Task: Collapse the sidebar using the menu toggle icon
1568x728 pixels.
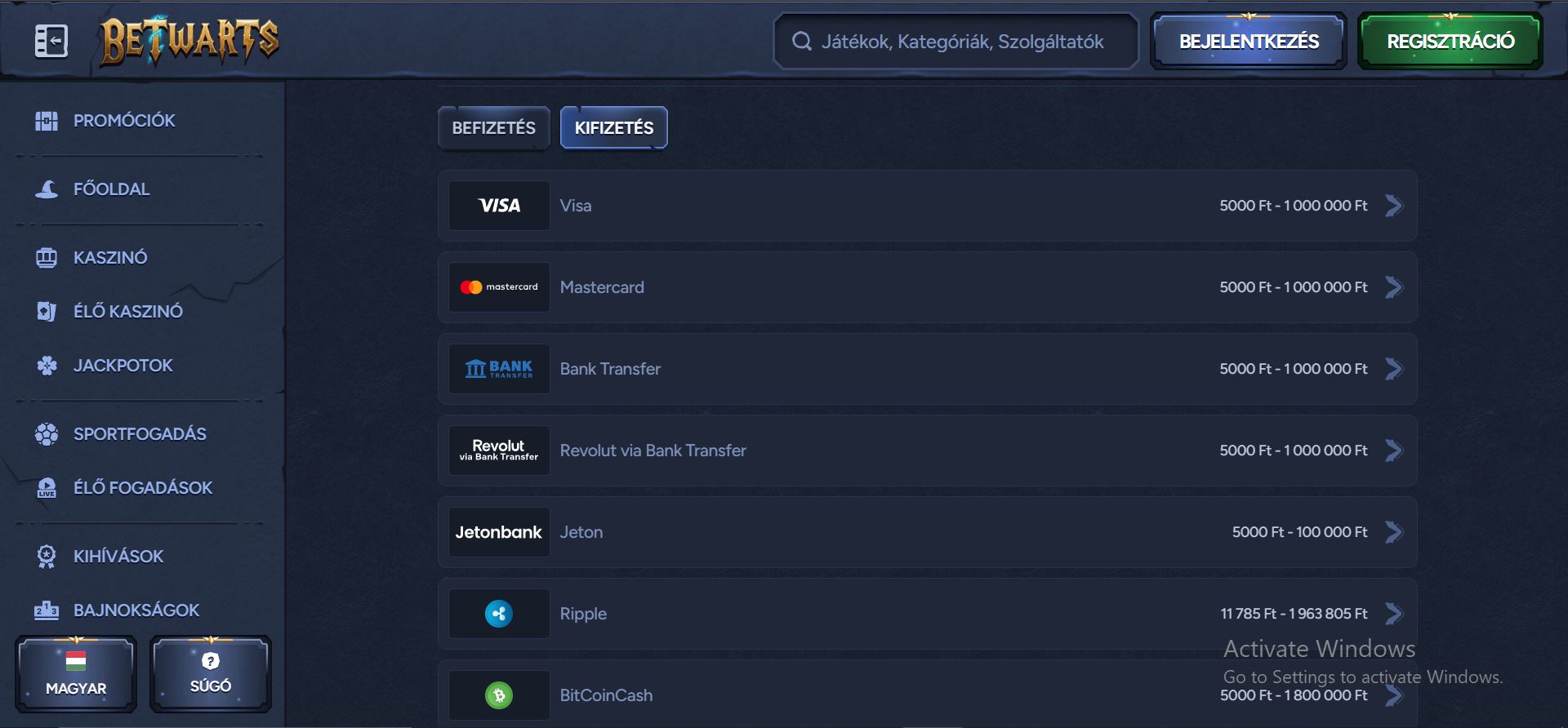Action: click(x=51, y=41)
